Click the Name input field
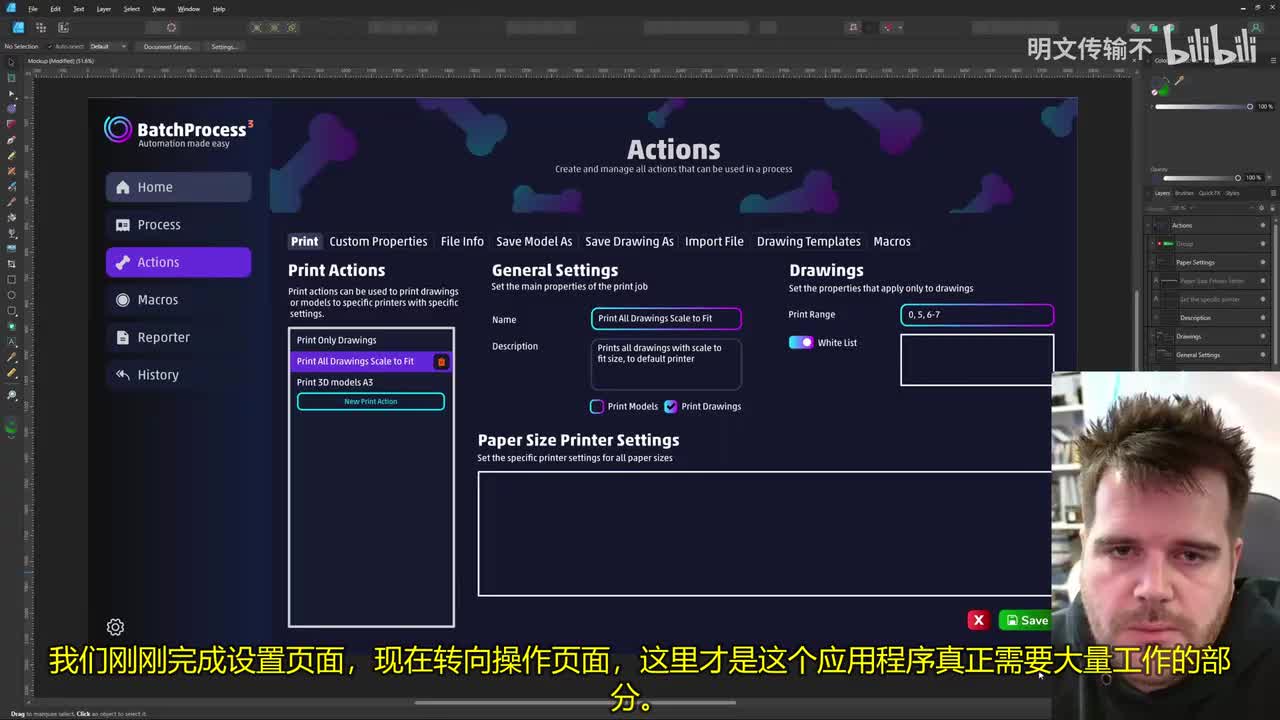This screenshot has width=1280, height=720. click(666, 318)
